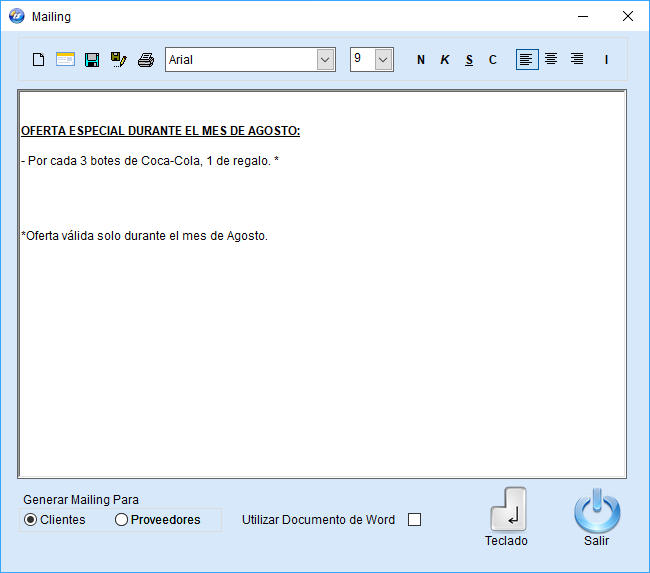Enable Utilizar Documento de Word checkbox
Image resolution: width=650 pixels, height=573 pixels.
pos(414,520)
